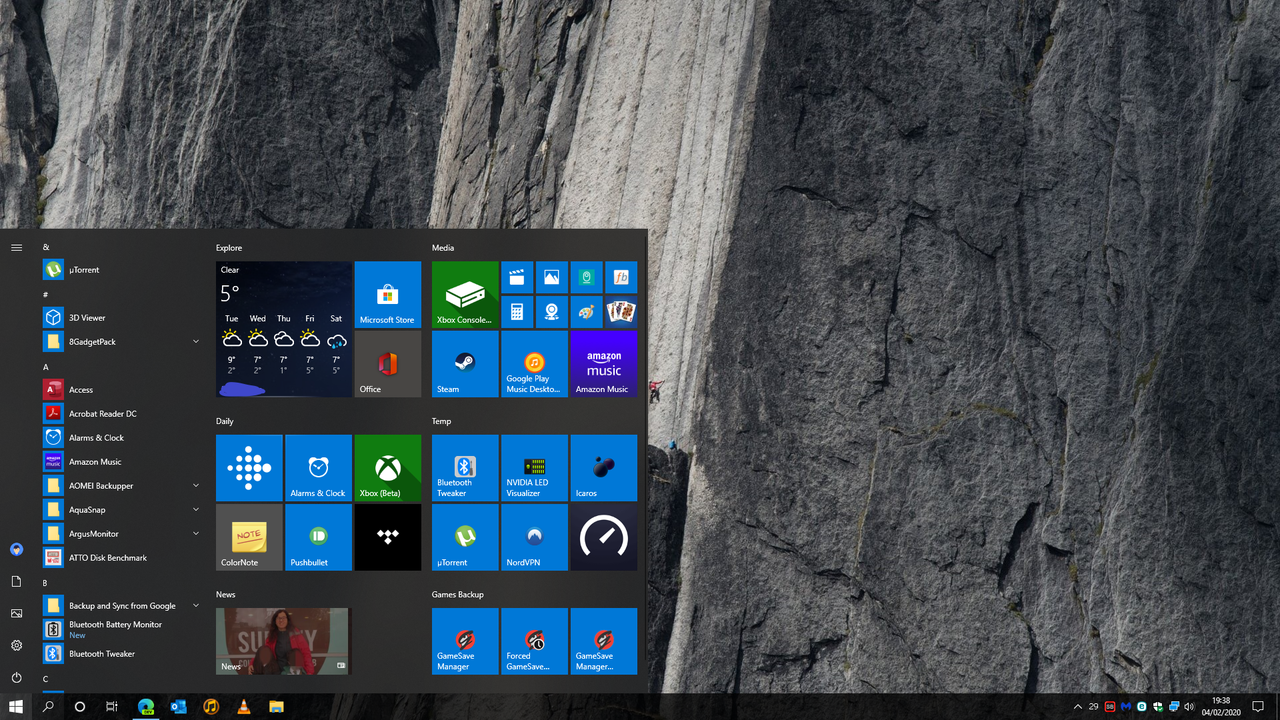Image resolution: width=1280 pixels, height=720 pixels.
Task: Open Settings from Start sidebar
Action: click(16, 645)
